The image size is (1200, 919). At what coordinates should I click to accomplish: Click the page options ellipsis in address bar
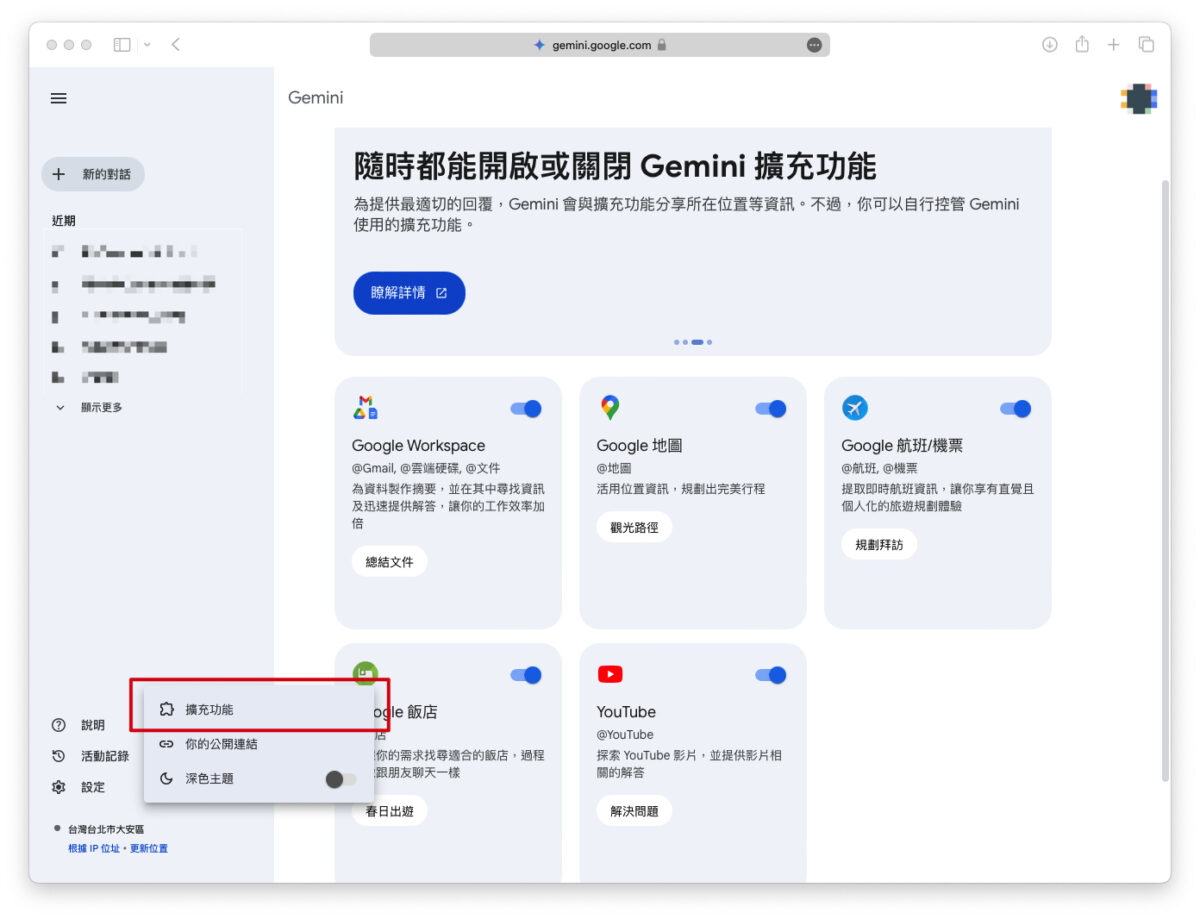pyautogui.click(x=814, y=45)
